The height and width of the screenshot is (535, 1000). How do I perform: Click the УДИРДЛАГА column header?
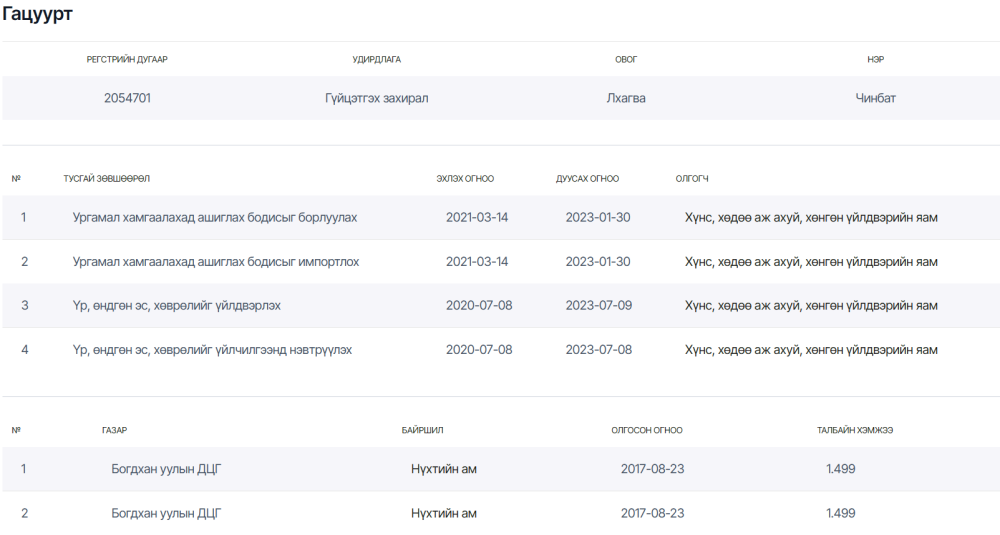pyautogui.click(x=376, y=59)
